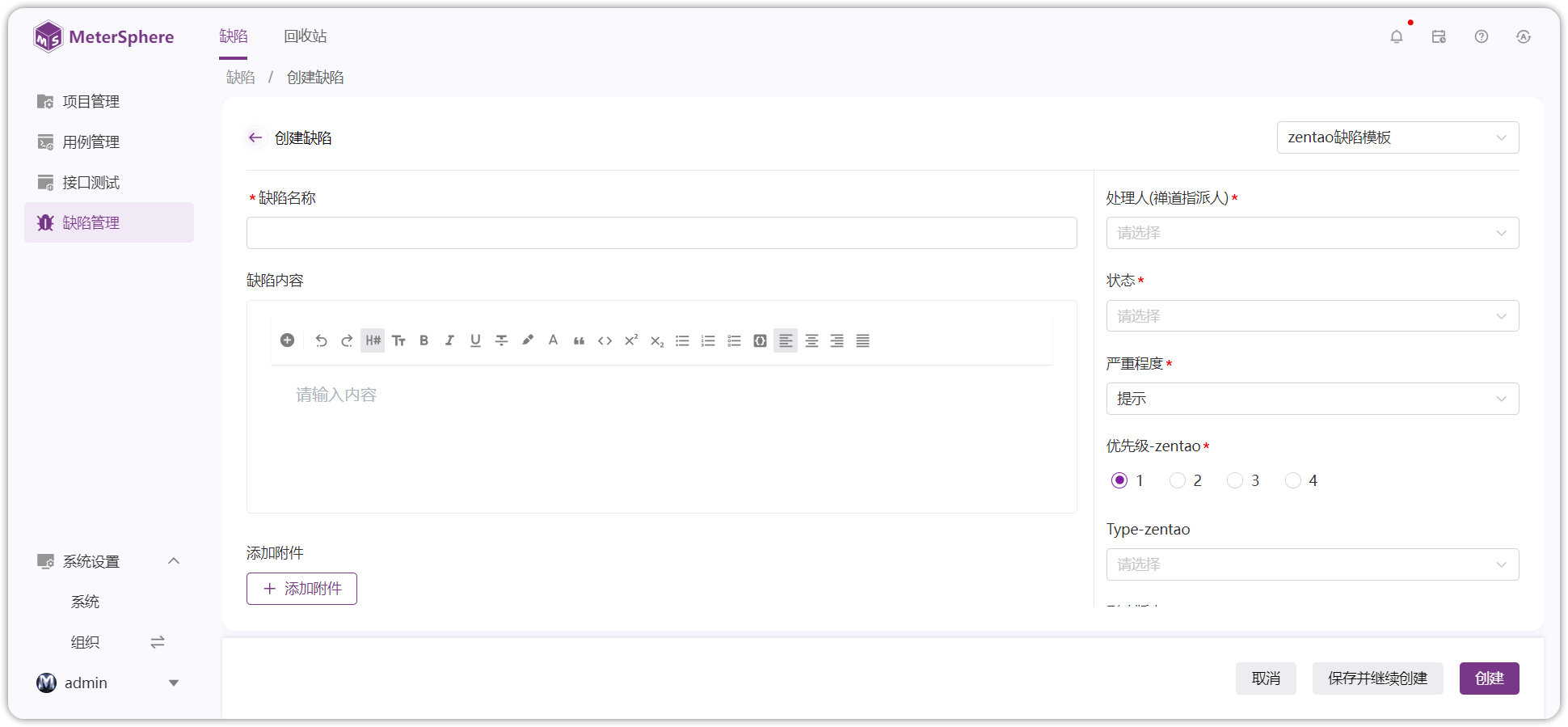Align text right
The height and width of the screenshot is (727, 1568).
pos(837,340)
